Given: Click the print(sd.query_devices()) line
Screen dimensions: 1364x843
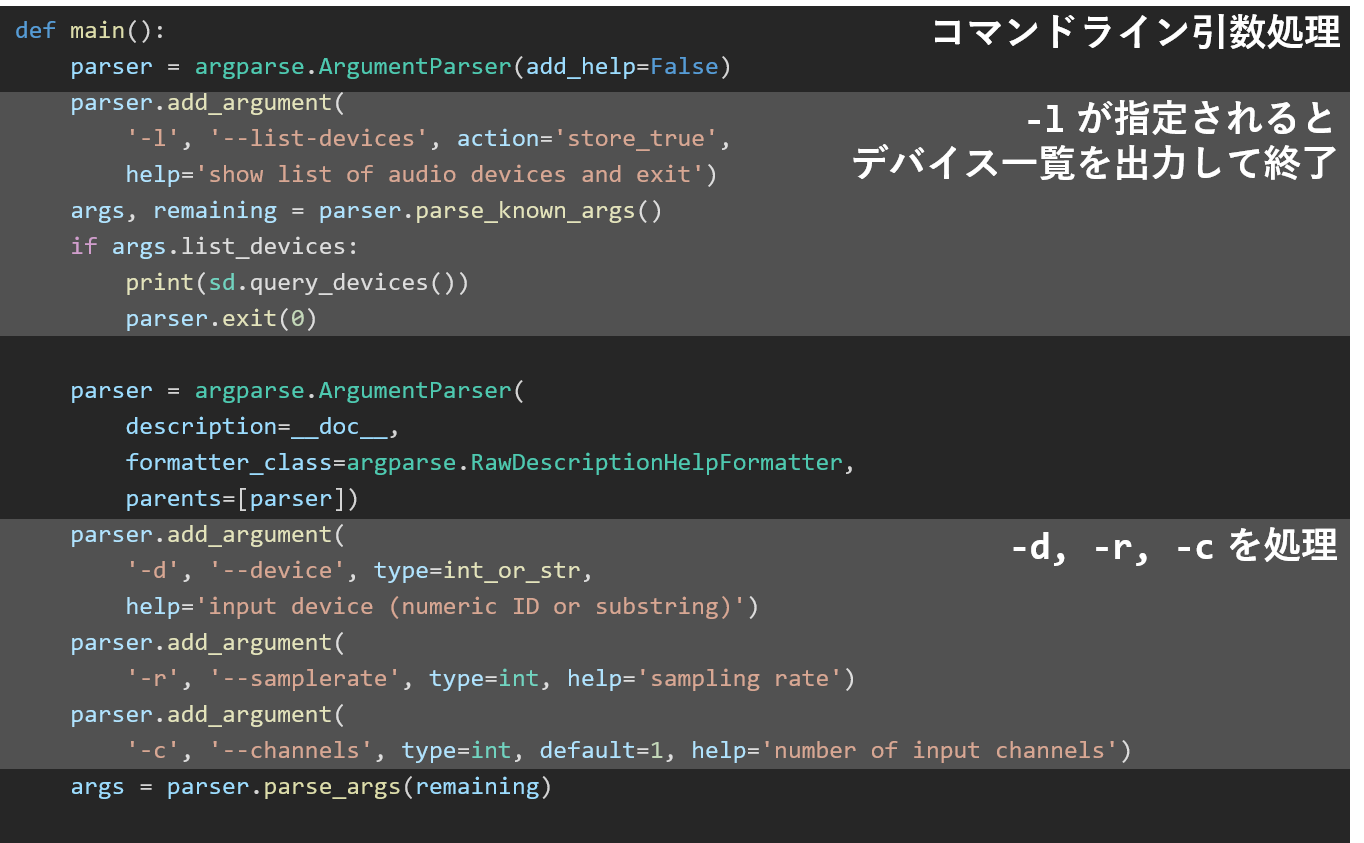Looking at the screenshot, I should pos(297,283).
